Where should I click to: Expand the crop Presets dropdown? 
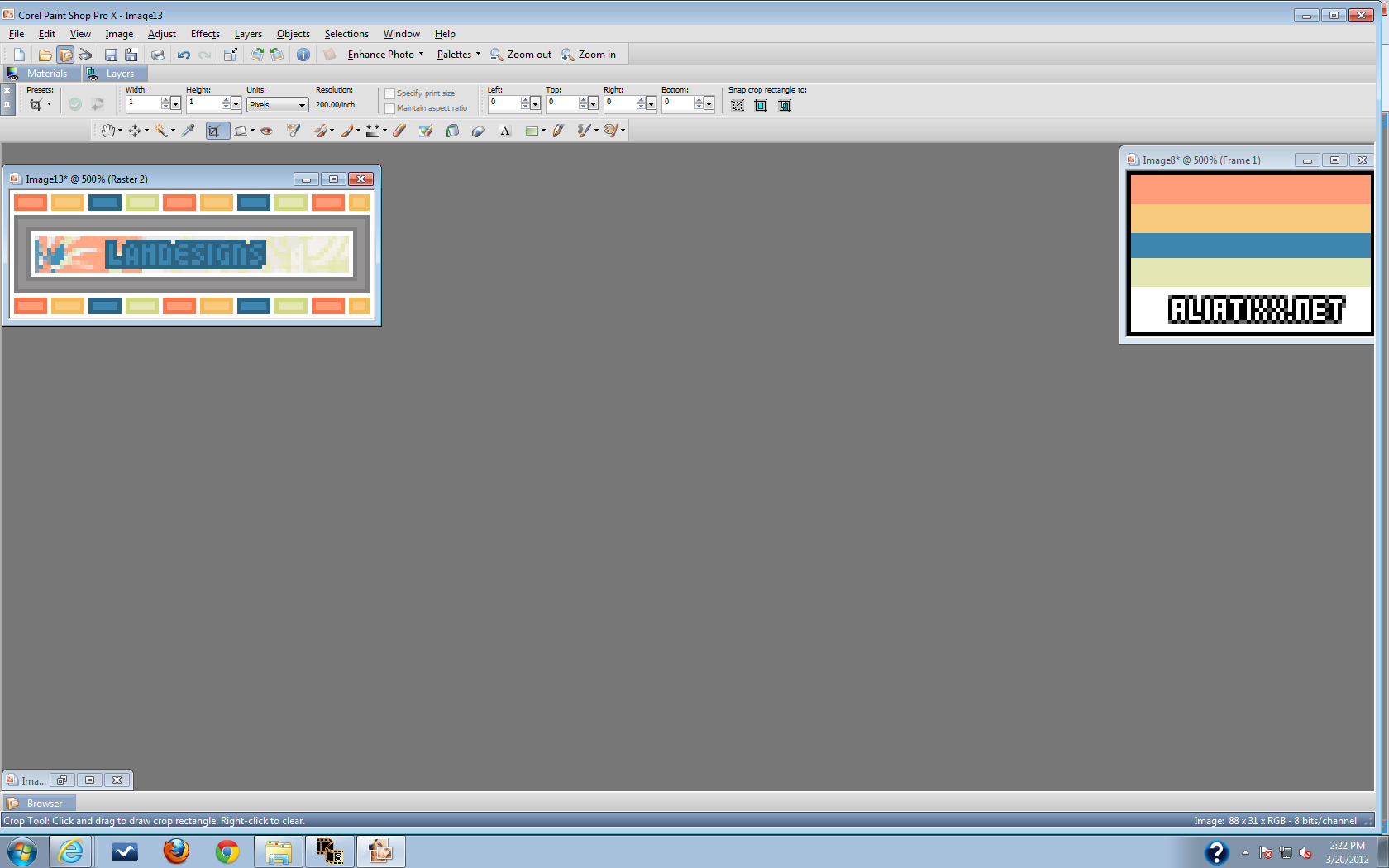(x=49, y=104)
